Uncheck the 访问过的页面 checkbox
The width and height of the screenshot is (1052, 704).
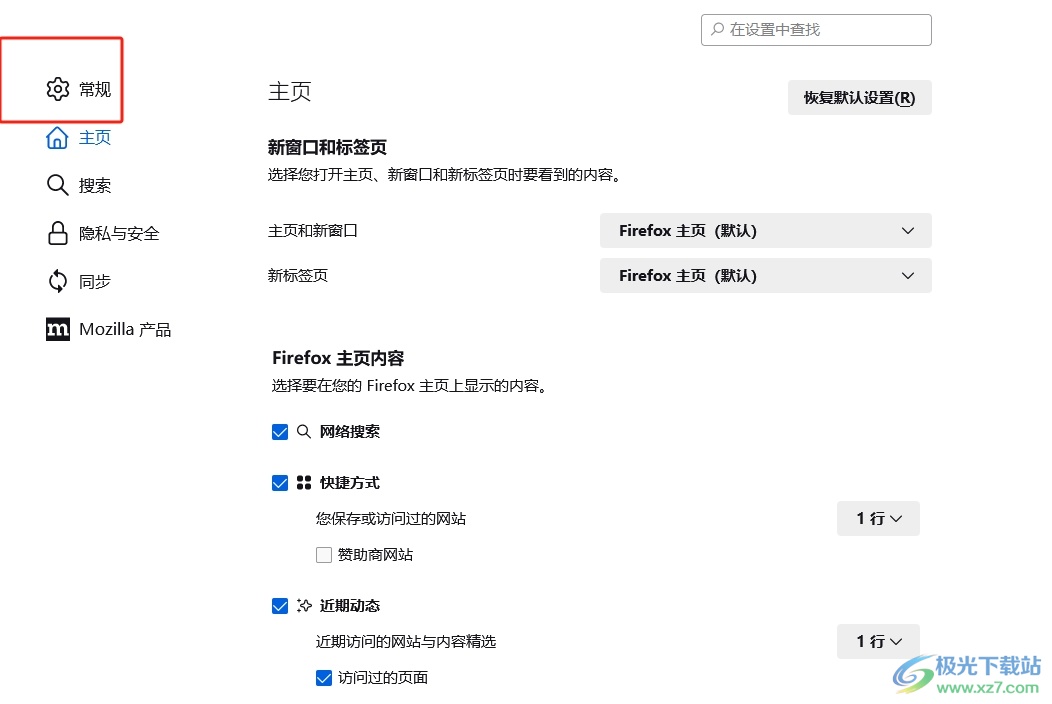click(324, 678)
